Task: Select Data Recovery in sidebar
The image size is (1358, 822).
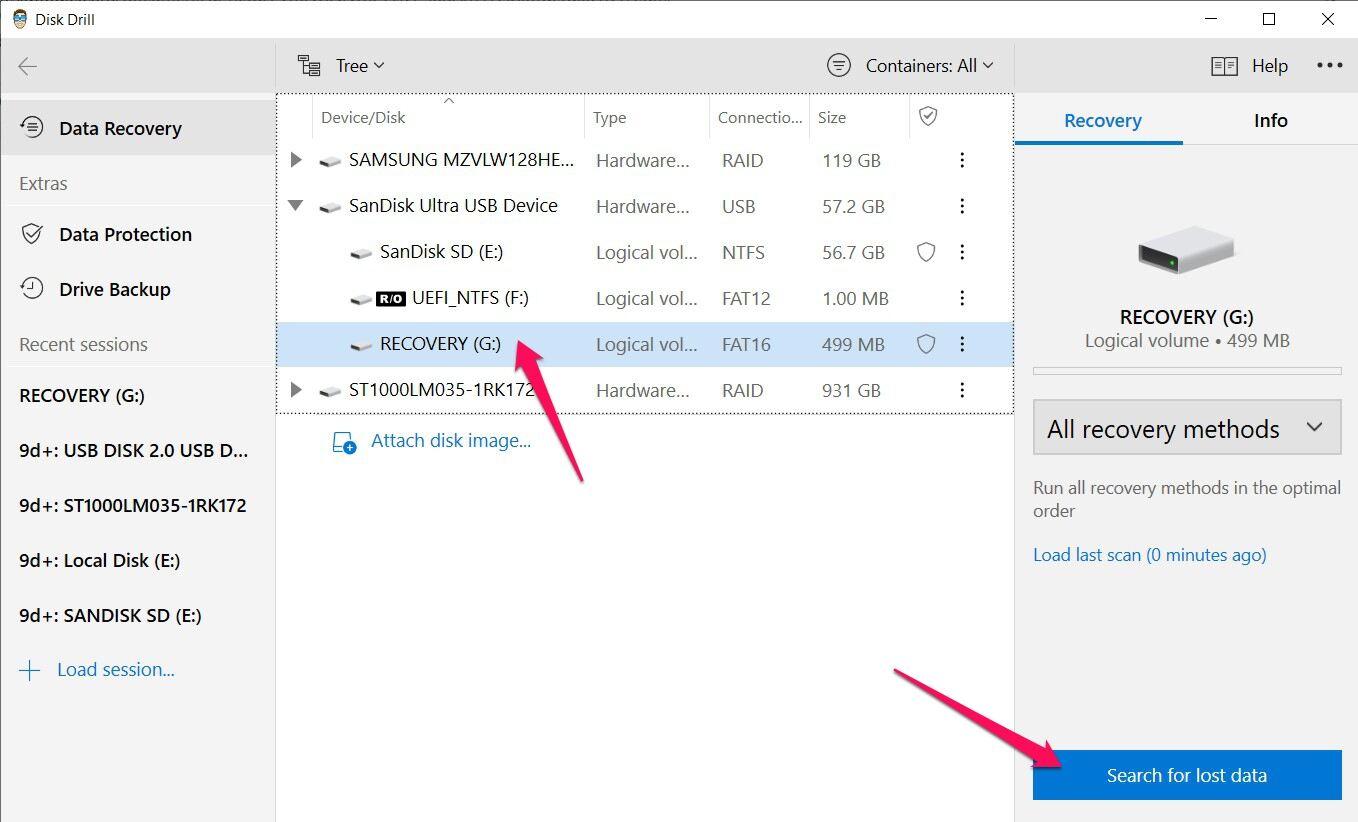Action: (x=137, y=128)
